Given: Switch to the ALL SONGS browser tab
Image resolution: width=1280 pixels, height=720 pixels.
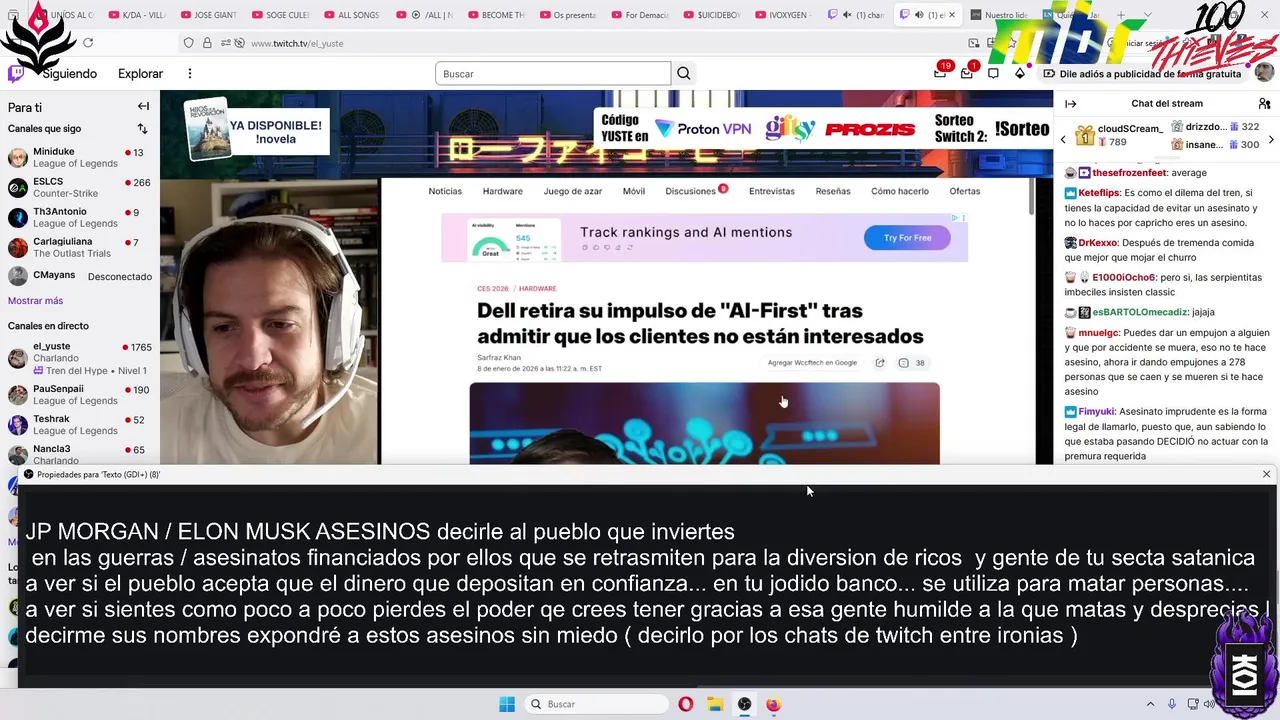Looking at the screenshot, I should point(351,15).
